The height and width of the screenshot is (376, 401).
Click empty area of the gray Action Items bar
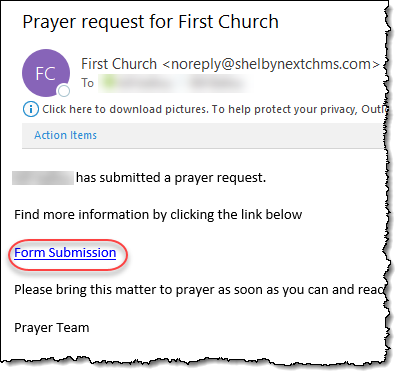click(240, 135)
